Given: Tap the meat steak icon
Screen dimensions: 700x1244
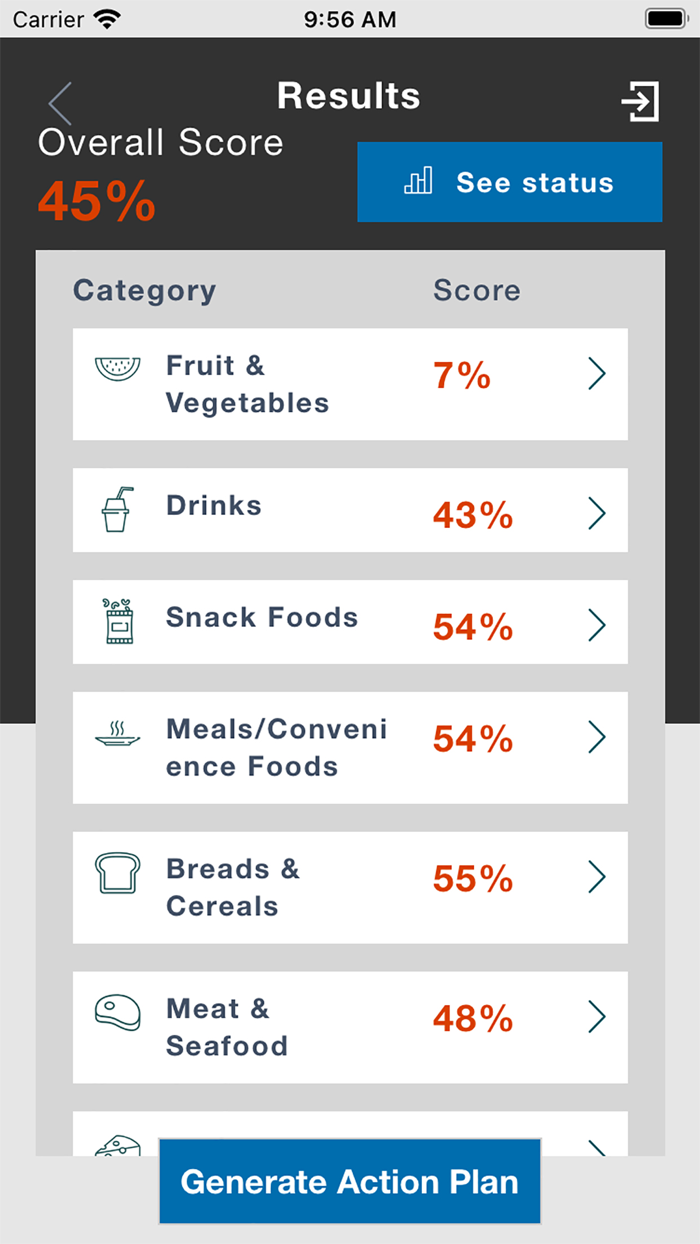Looking at the screenshot, I should 117,1012.
